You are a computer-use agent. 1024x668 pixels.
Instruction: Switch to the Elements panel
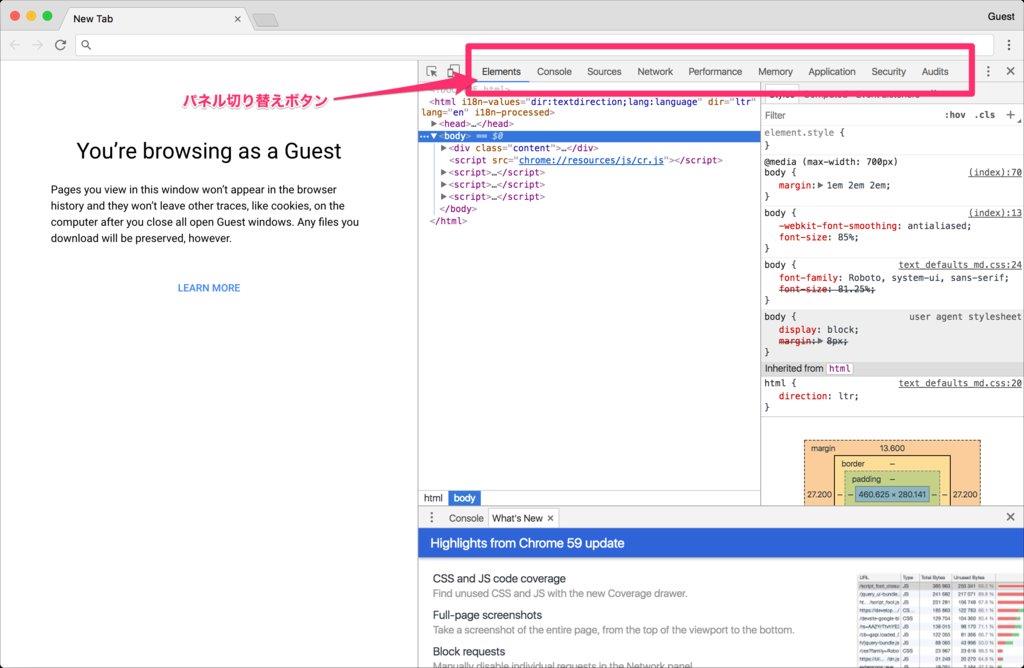(501, 71)
